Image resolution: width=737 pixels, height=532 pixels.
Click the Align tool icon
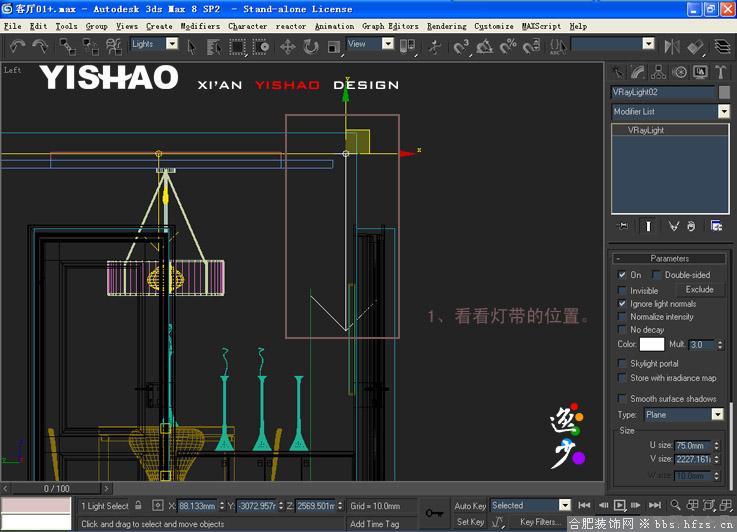[x=696, y=47]
